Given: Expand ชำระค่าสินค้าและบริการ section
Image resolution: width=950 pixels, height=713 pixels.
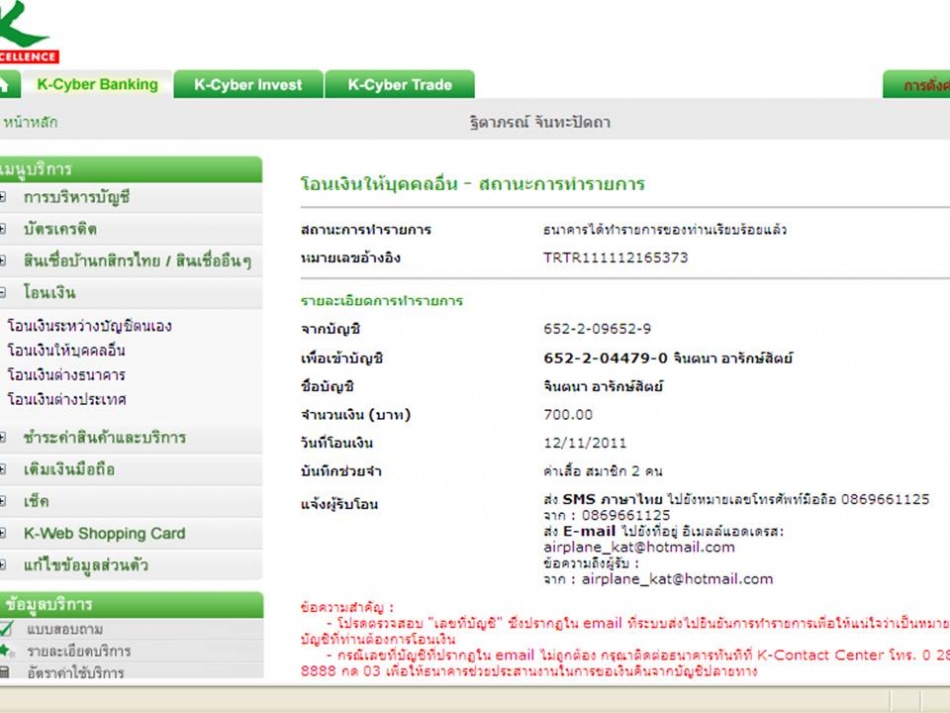Looking at the screenshot, I should (x=104, y=438).
